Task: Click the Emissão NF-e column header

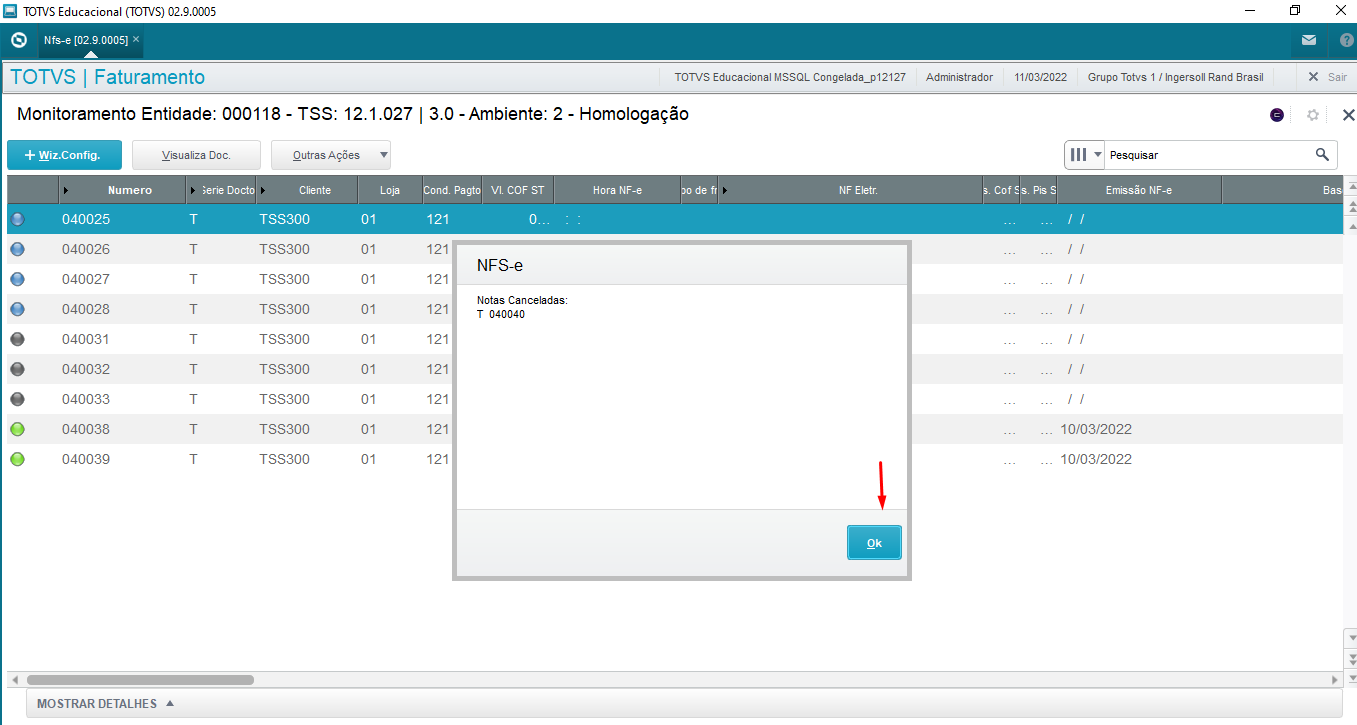Action: coord(1139,190)
